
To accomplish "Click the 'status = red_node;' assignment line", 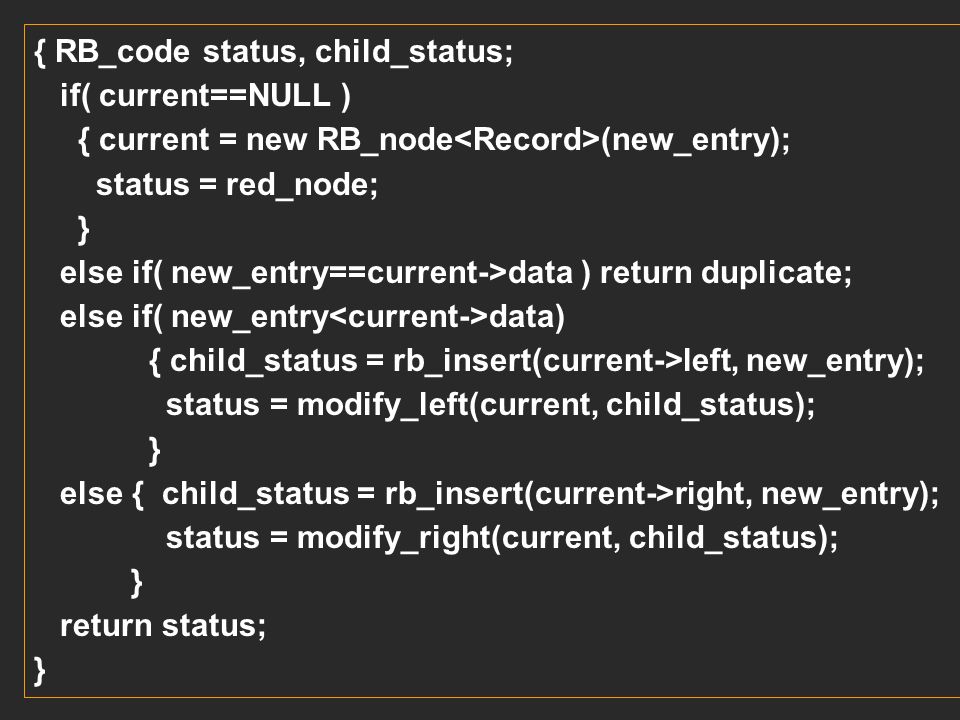I will [x=237, y=185].
